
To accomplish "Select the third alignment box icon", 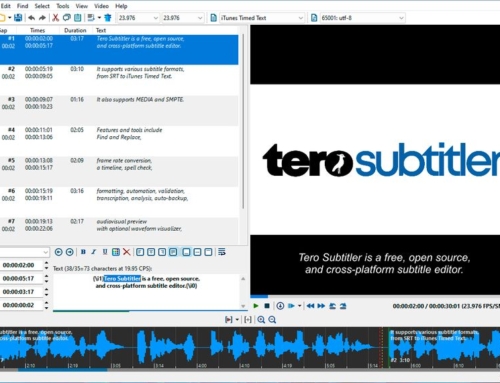I will click(162, 252).
